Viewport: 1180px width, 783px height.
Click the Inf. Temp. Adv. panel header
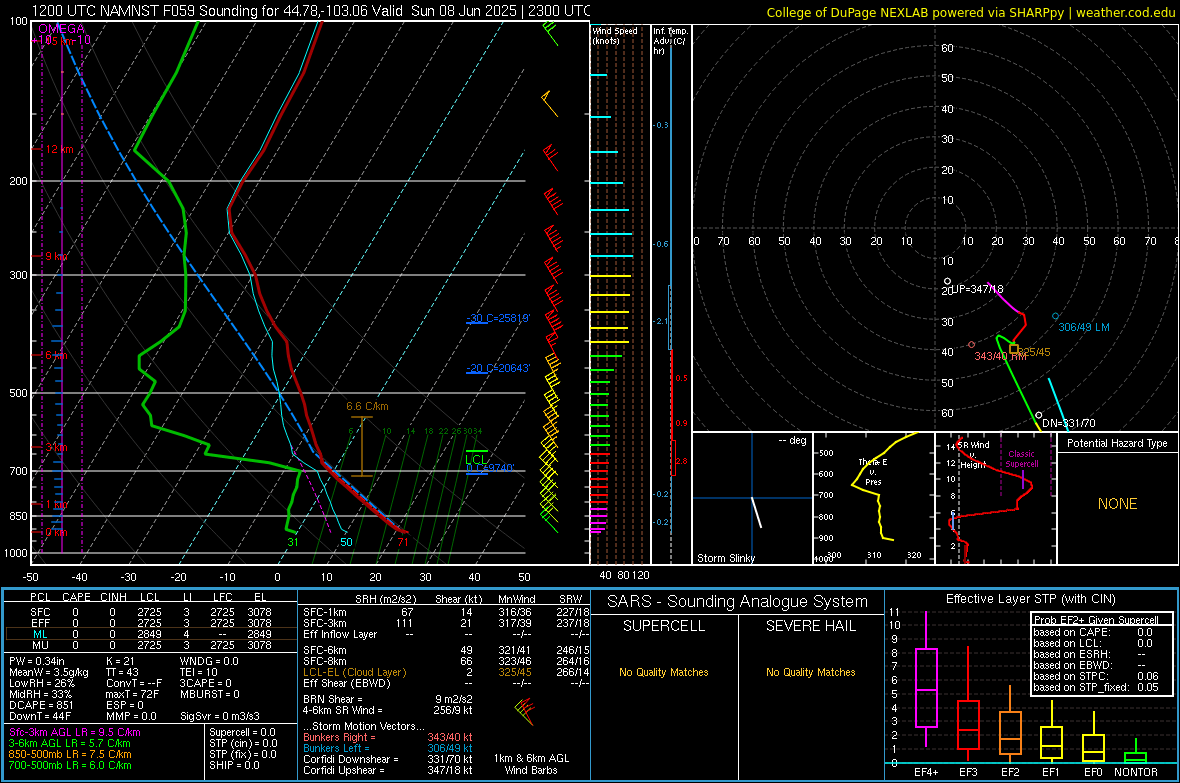tap(671, 41)
